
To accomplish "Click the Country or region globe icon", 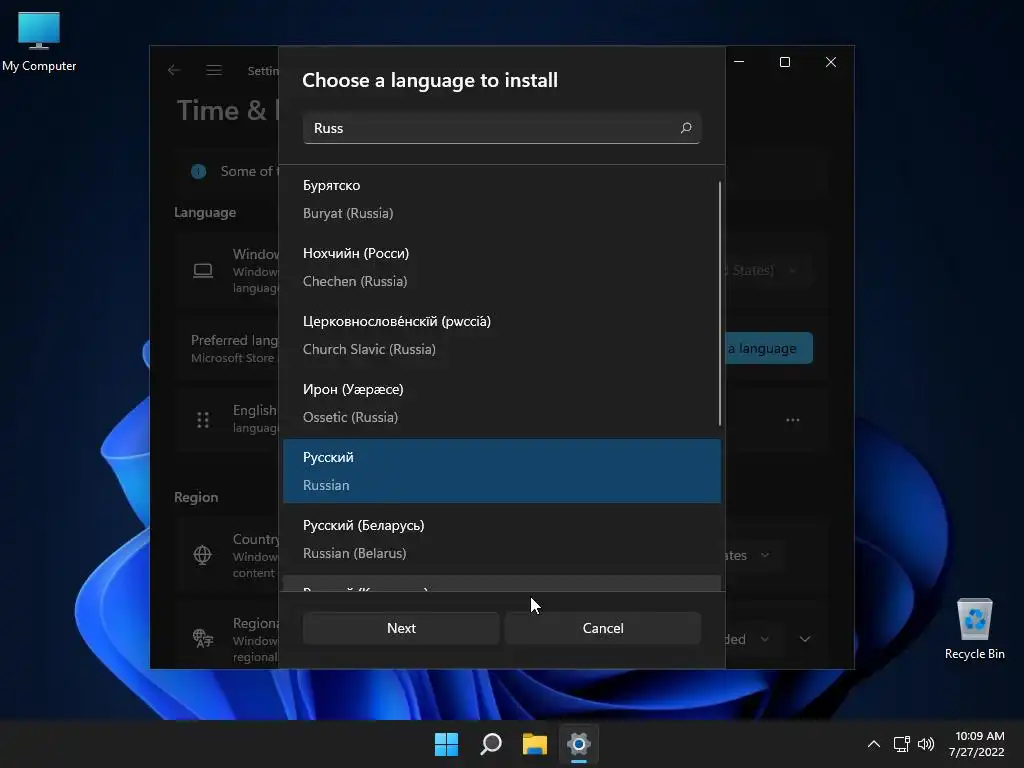I will 202,555.
